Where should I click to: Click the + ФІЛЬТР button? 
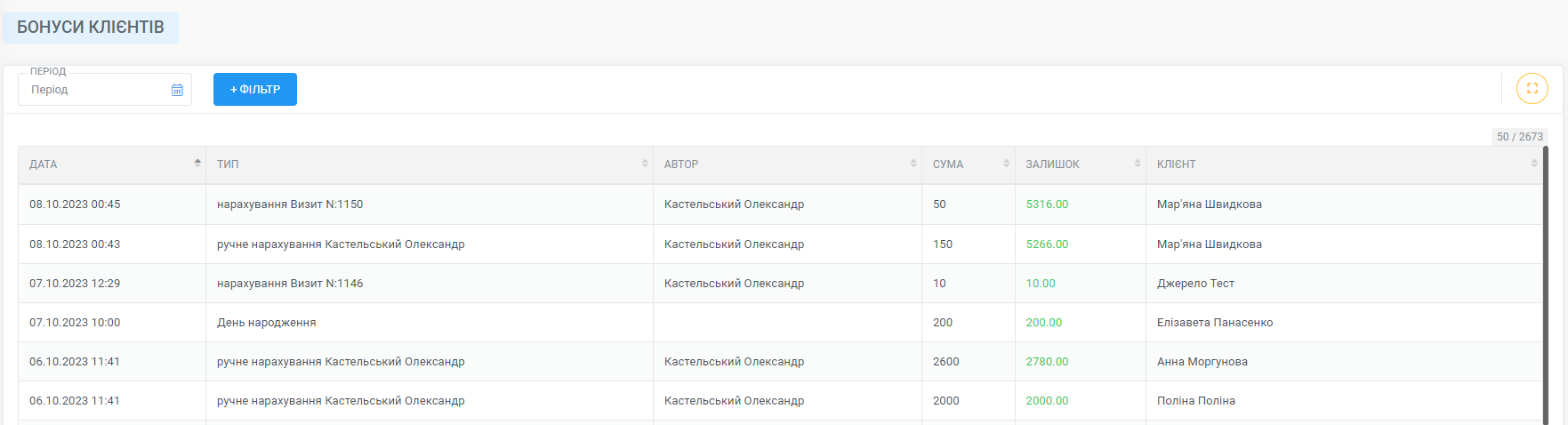[255, 89]
